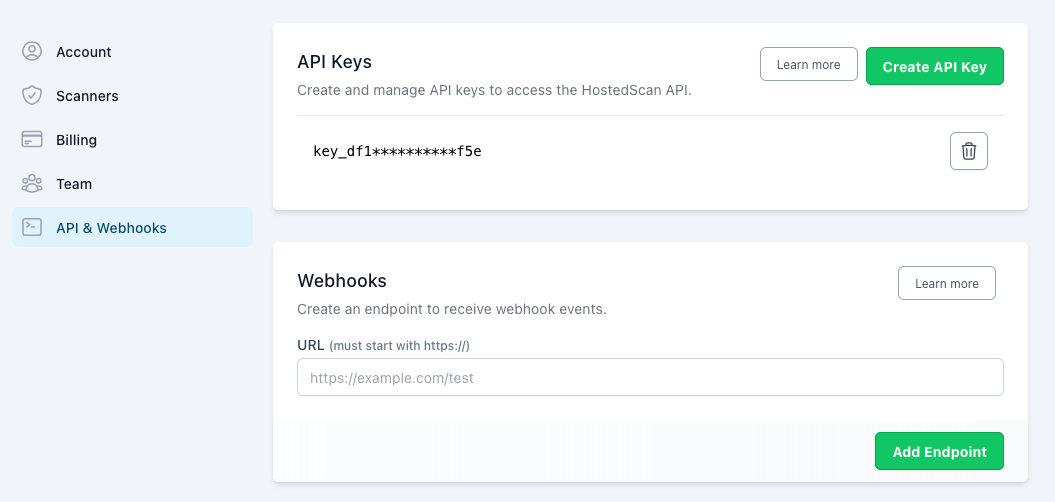Delete the API key with trash icon
1055x502 pixels.
968,151
